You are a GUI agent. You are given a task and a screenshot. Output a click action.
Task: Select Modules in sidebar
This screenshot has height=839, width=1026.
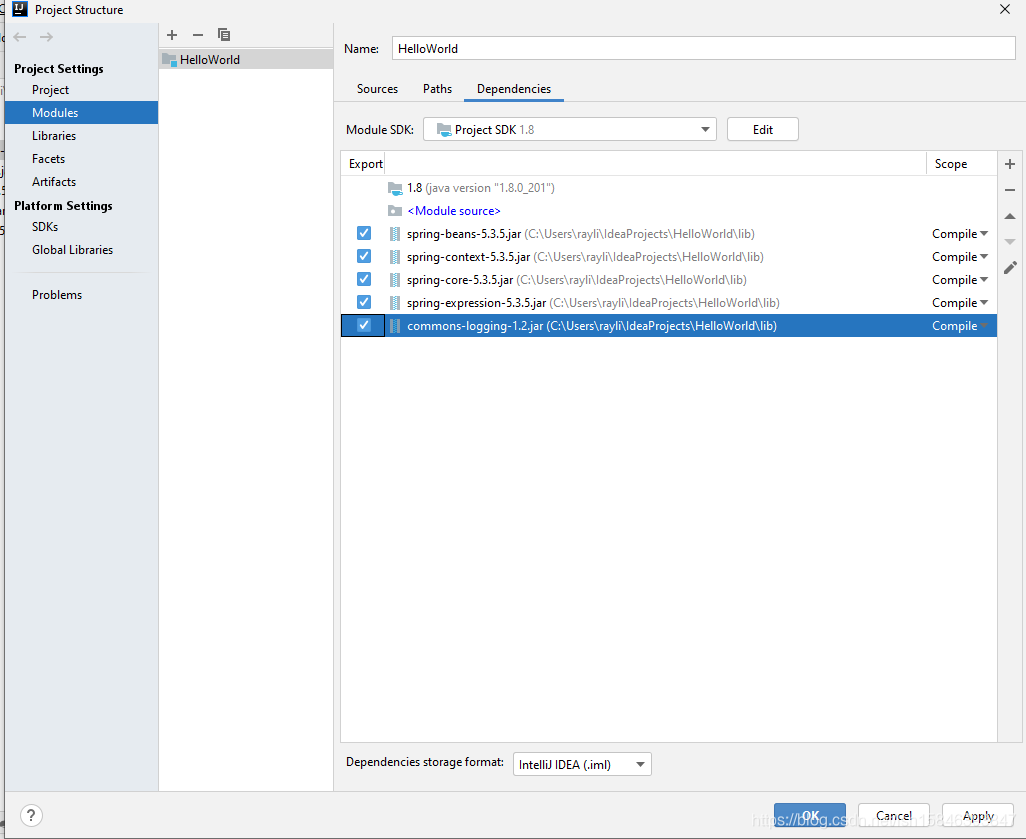pyautogui.click(x=81, y=113)
